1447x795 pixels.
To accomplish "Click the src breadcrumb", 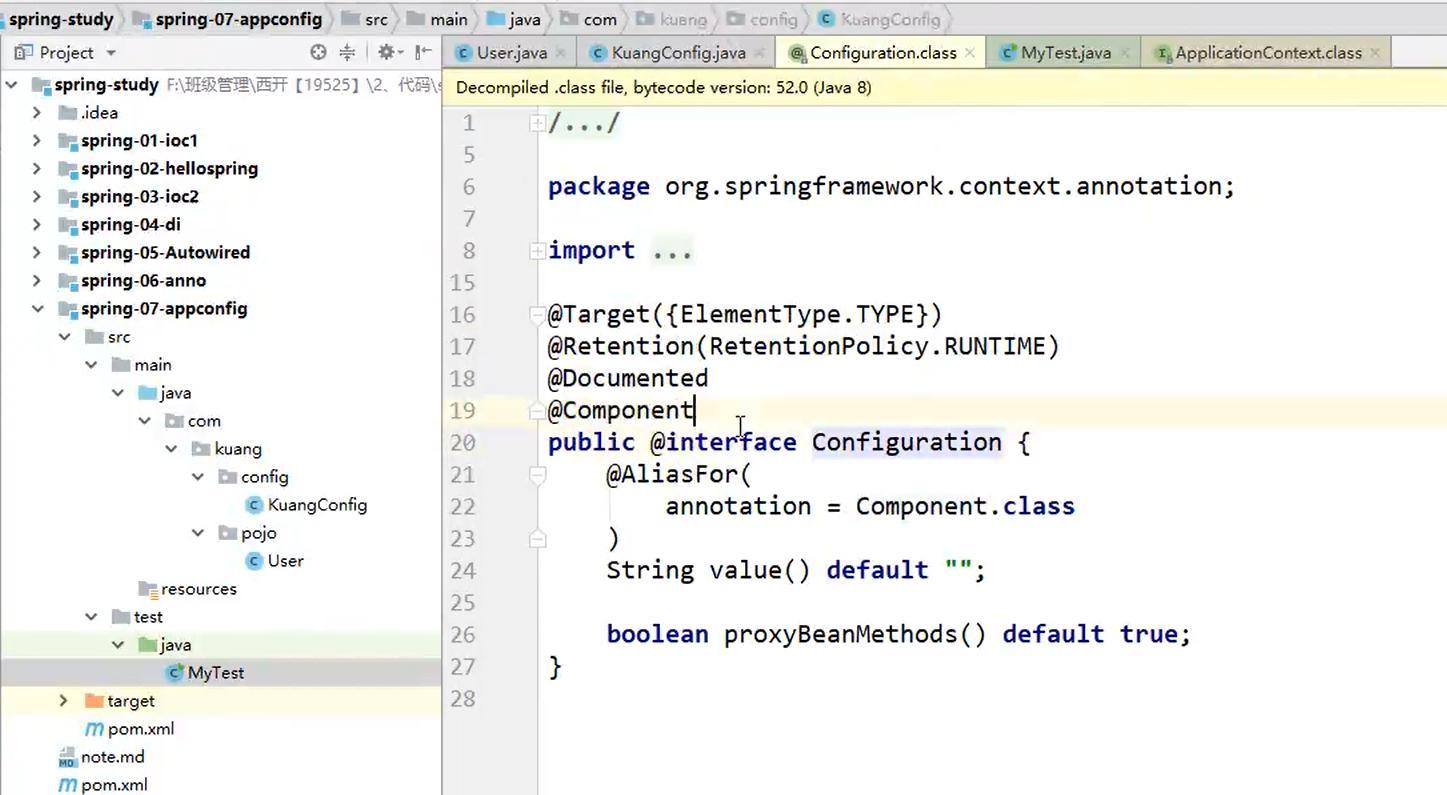I will tap(365, 19).
